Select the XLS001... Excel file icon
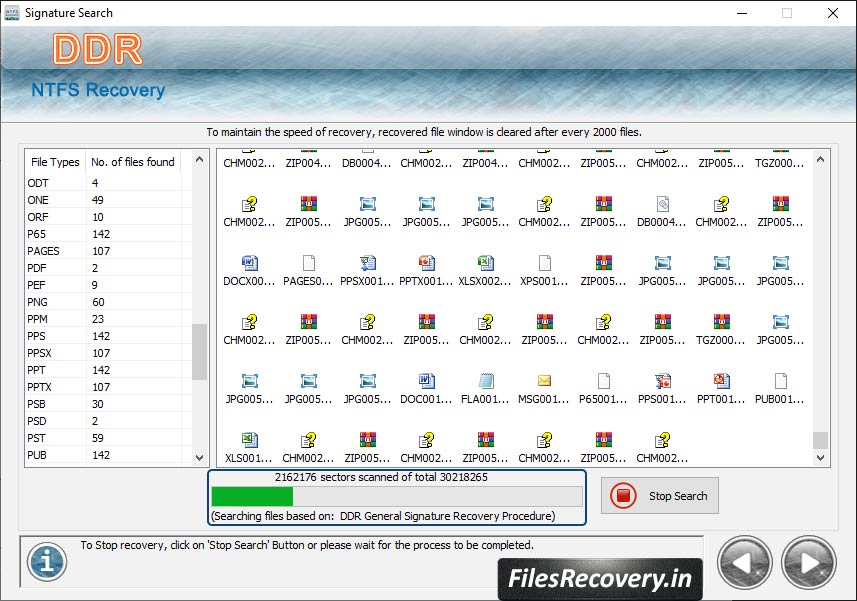 pos(249,440)
